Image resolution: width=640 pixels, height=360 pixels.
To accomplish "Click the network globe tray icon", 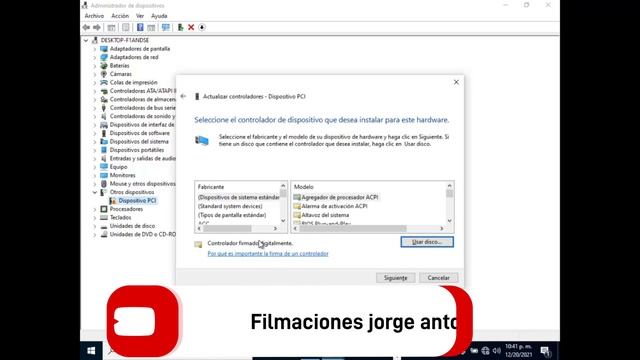I will pos(485,351).
